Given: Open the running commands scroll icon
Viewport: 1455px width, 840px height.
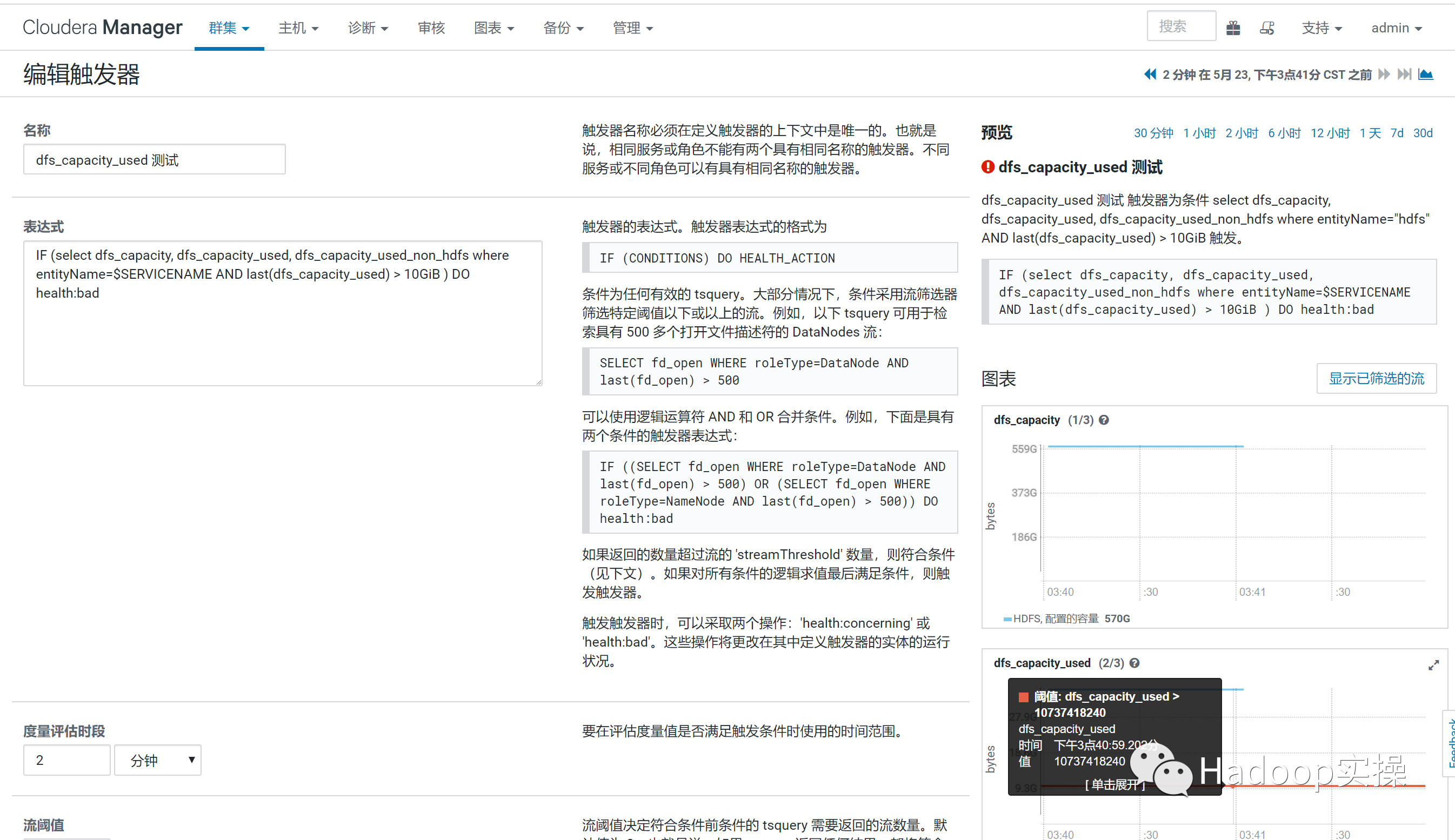Looking at the screenshot, I should 1267,27.
